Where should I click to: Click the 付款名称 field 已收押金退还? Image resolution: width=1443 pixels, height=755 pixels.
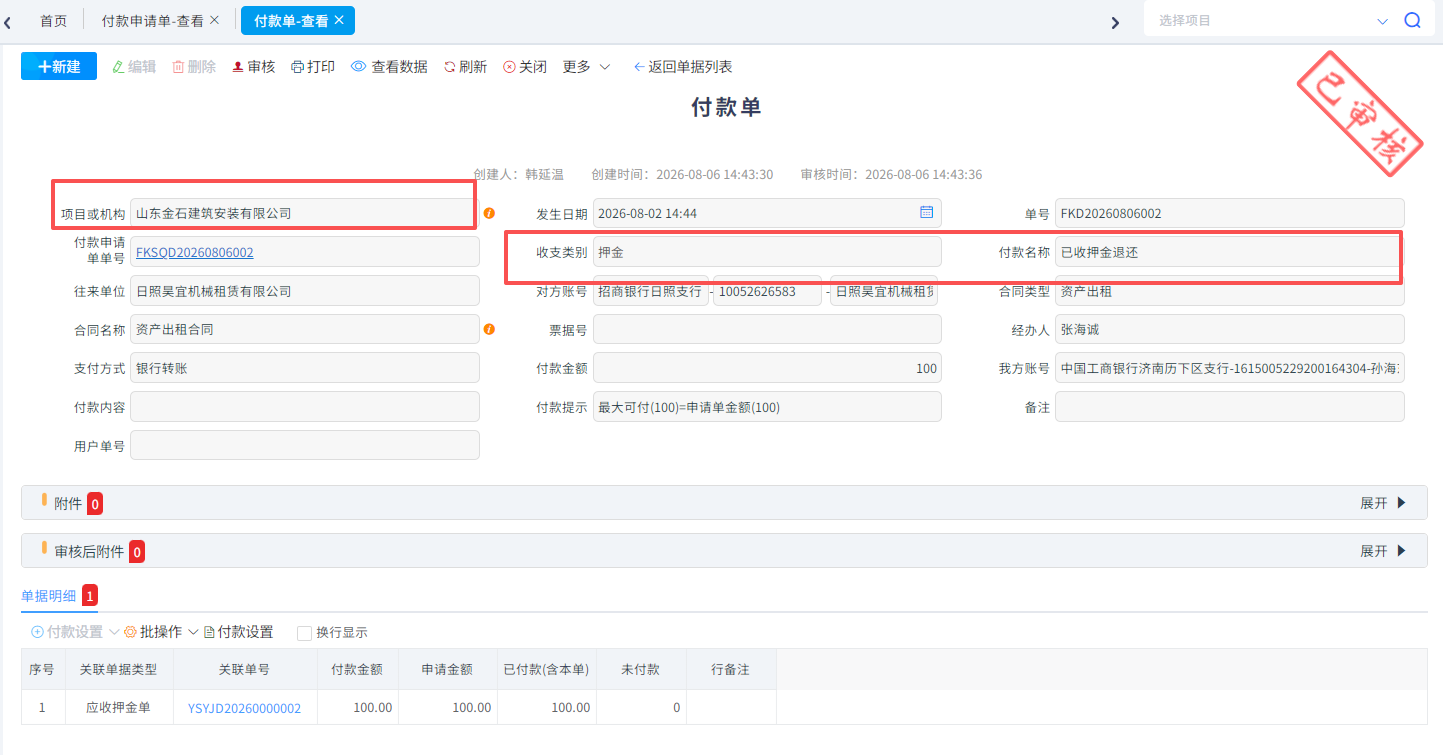pos(1230,252)
